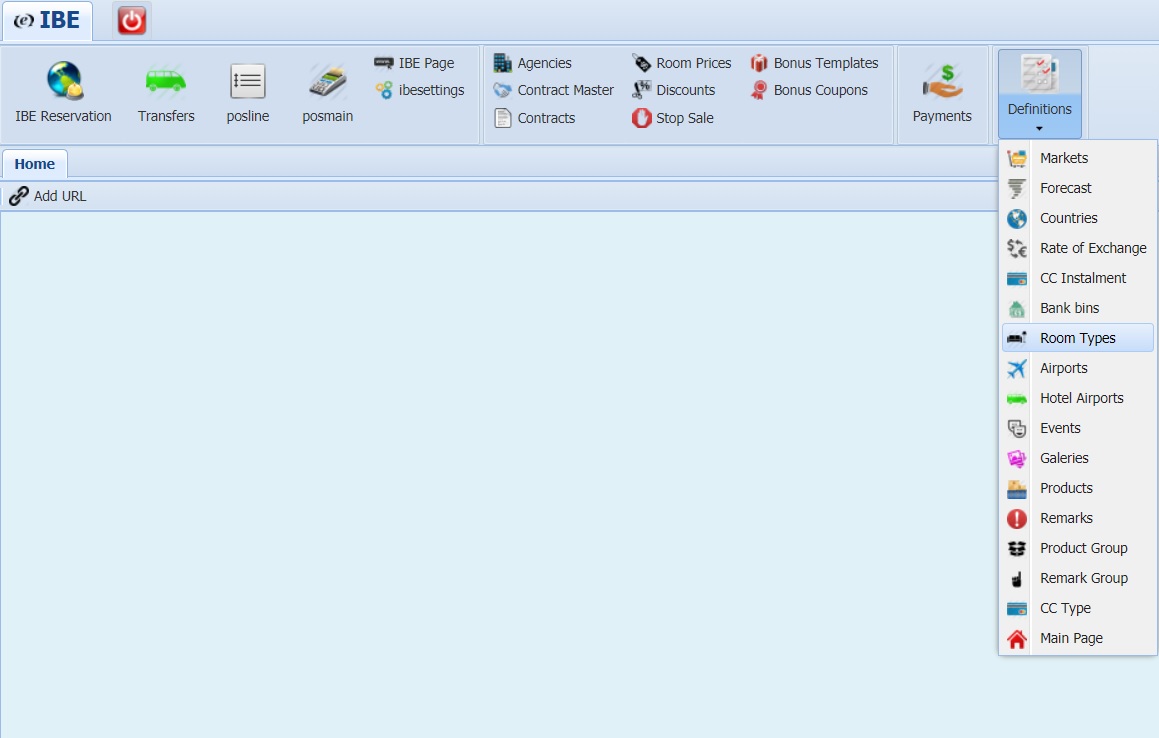
Task: Choose Hotel Airports menu entry
Action: coord(1078,398)
